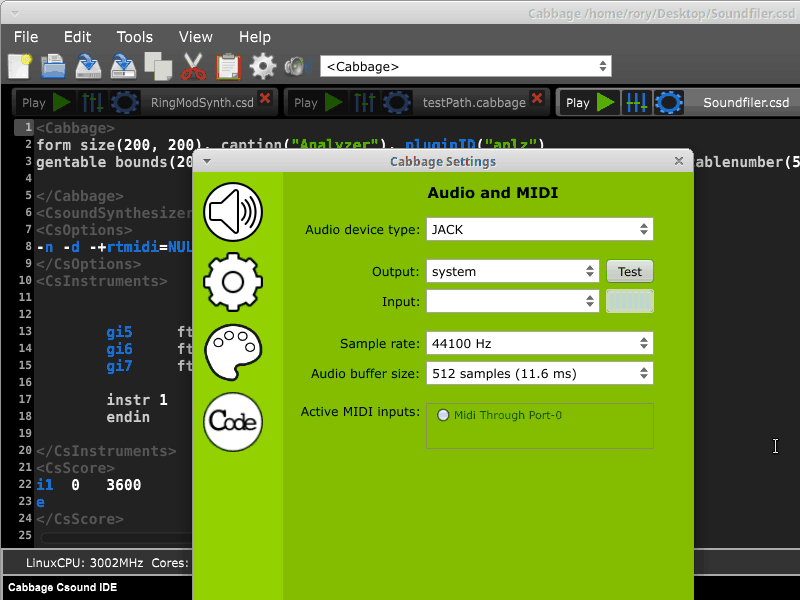Click the scissors Cut icon
The width and height of the screenshot is (800, 600).
(x=193, y=67)
